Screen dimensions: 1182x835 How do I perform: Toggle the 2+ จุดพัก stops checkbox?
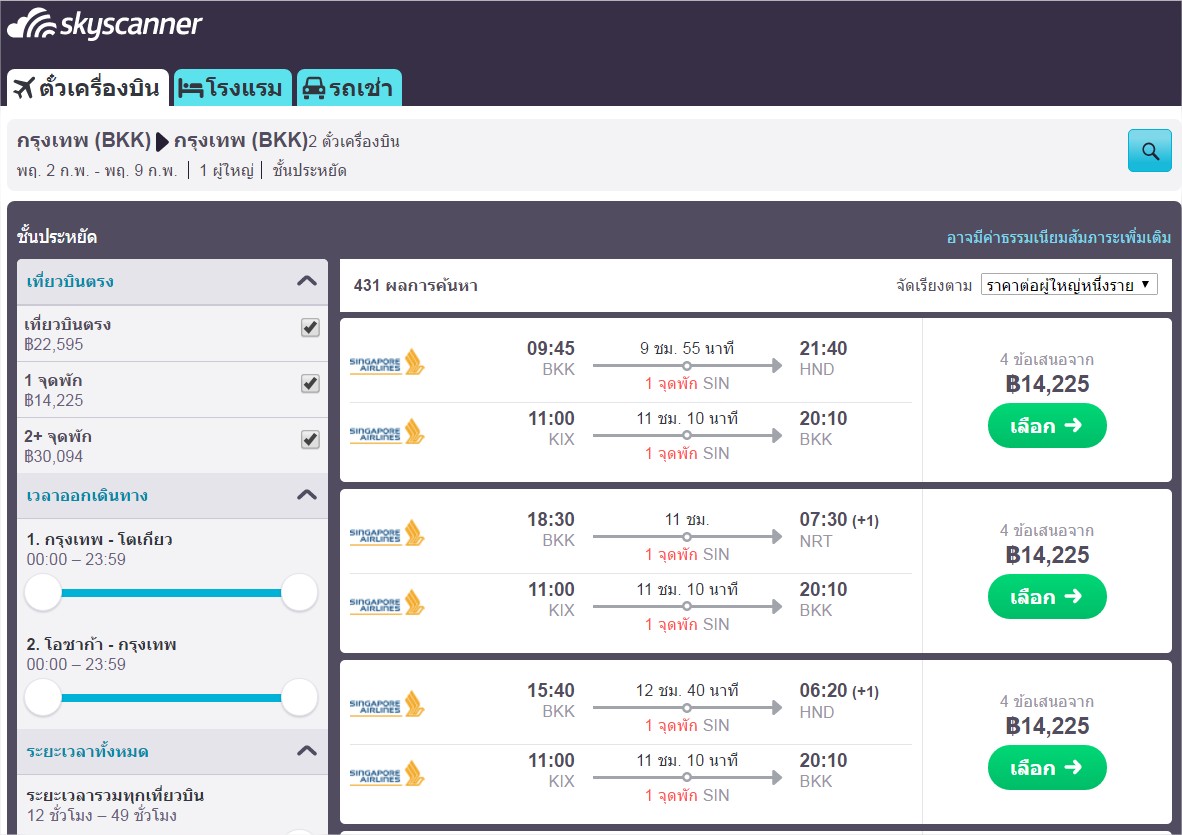pos(310,439)
